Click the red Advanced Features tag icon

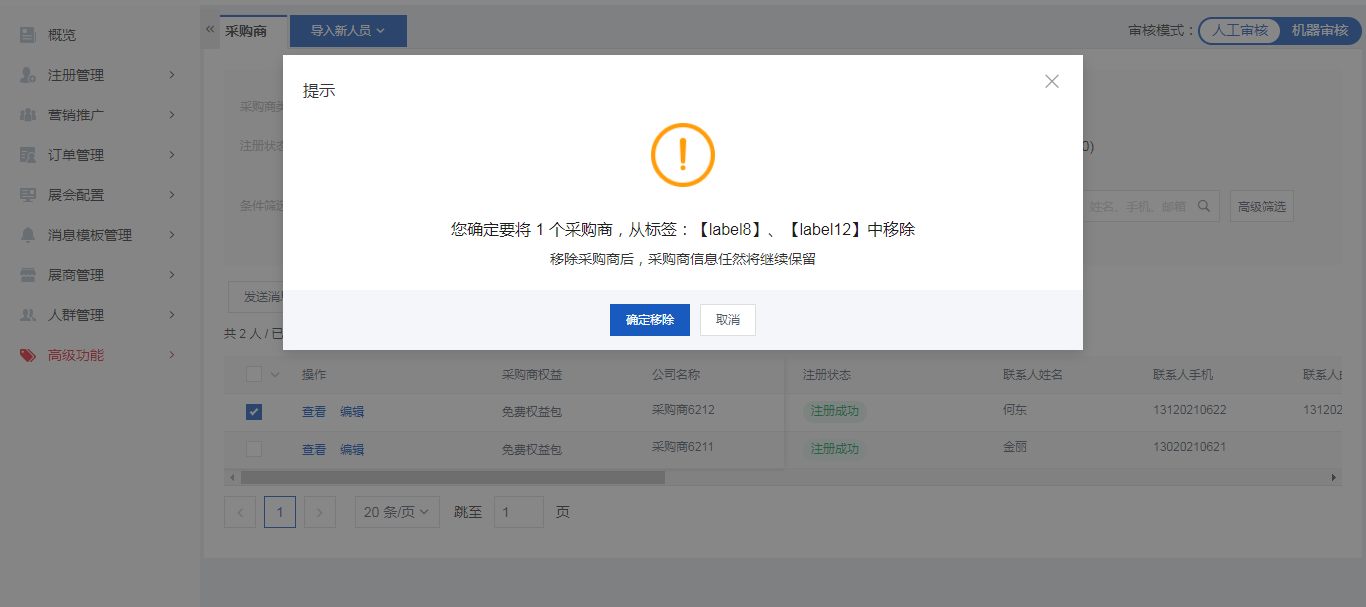point(28,355)
